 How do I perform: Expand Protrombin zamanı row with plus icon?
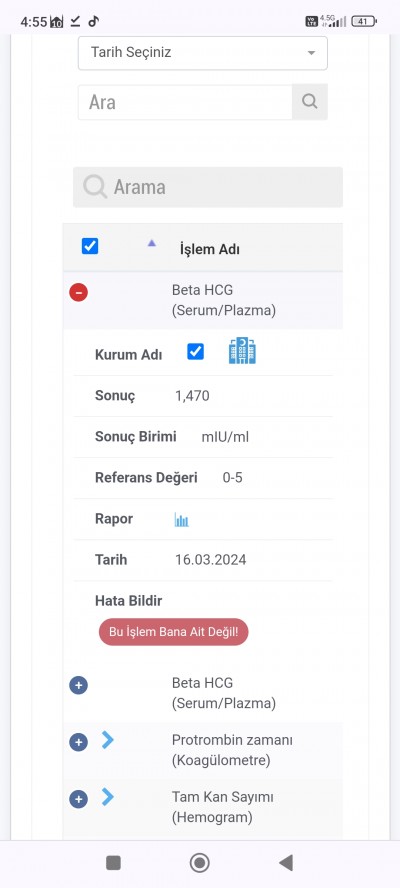(x=78, y=742)
